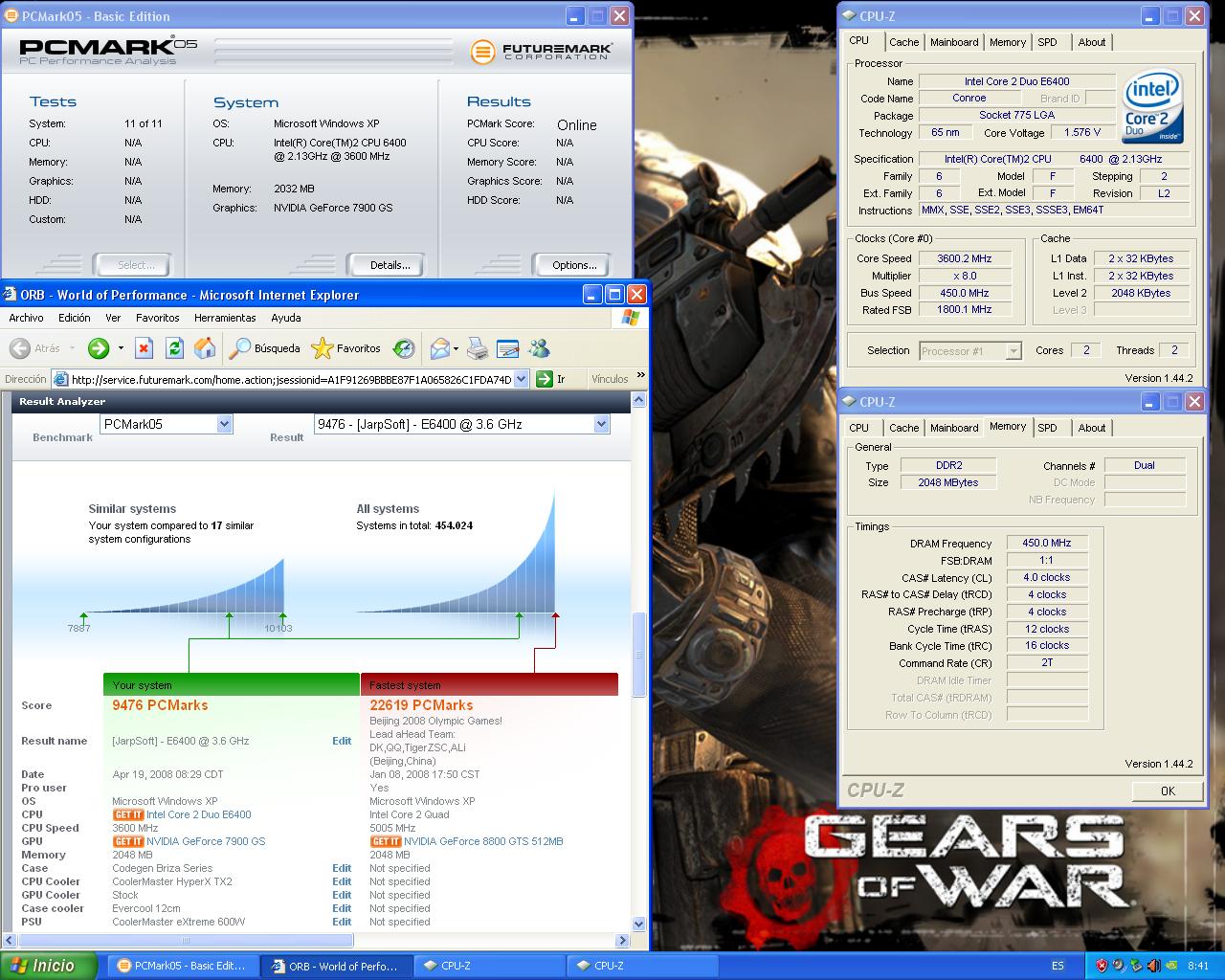The image size is (1225, 980).
Task: Click Edit link beside Result name
Action: pos(342,741)
